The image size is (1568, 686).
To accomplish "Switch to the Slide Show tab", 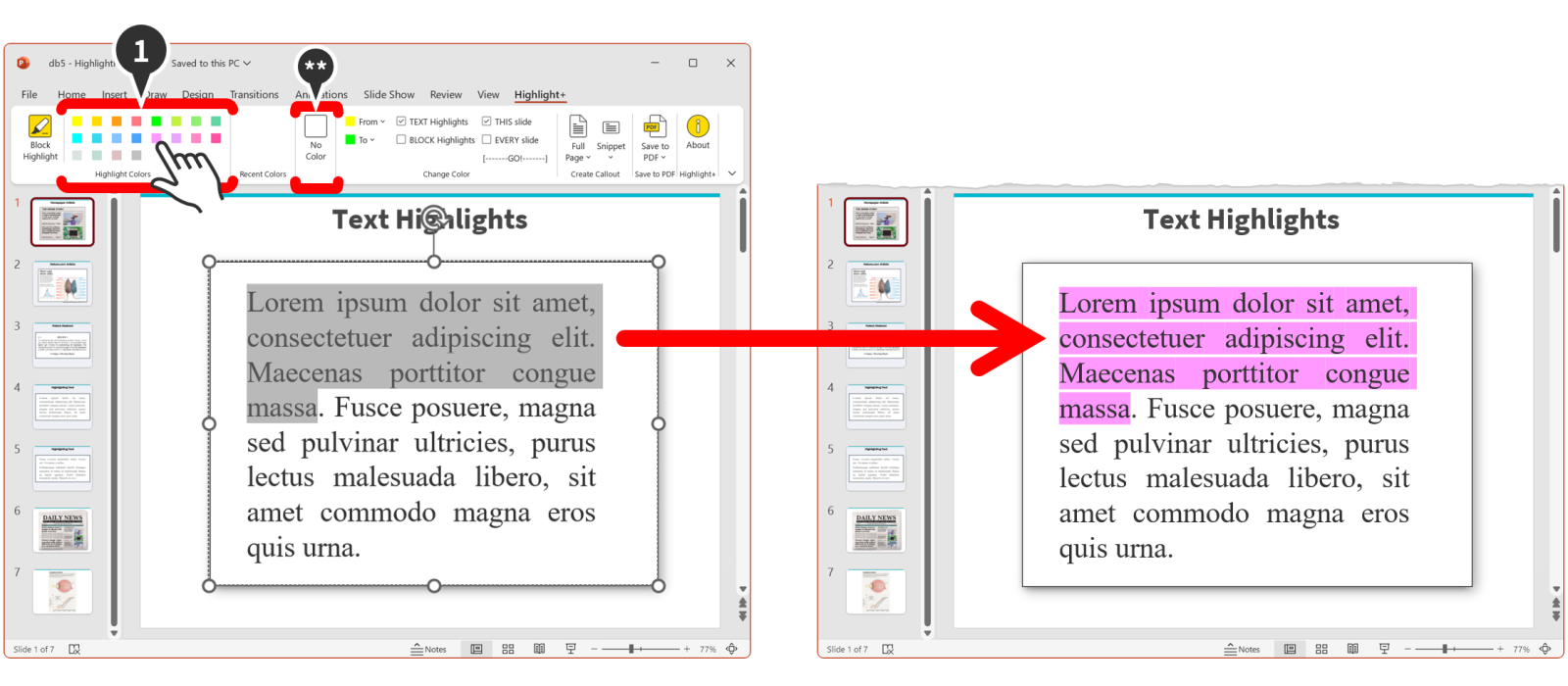I will click(x=389, y=95).
